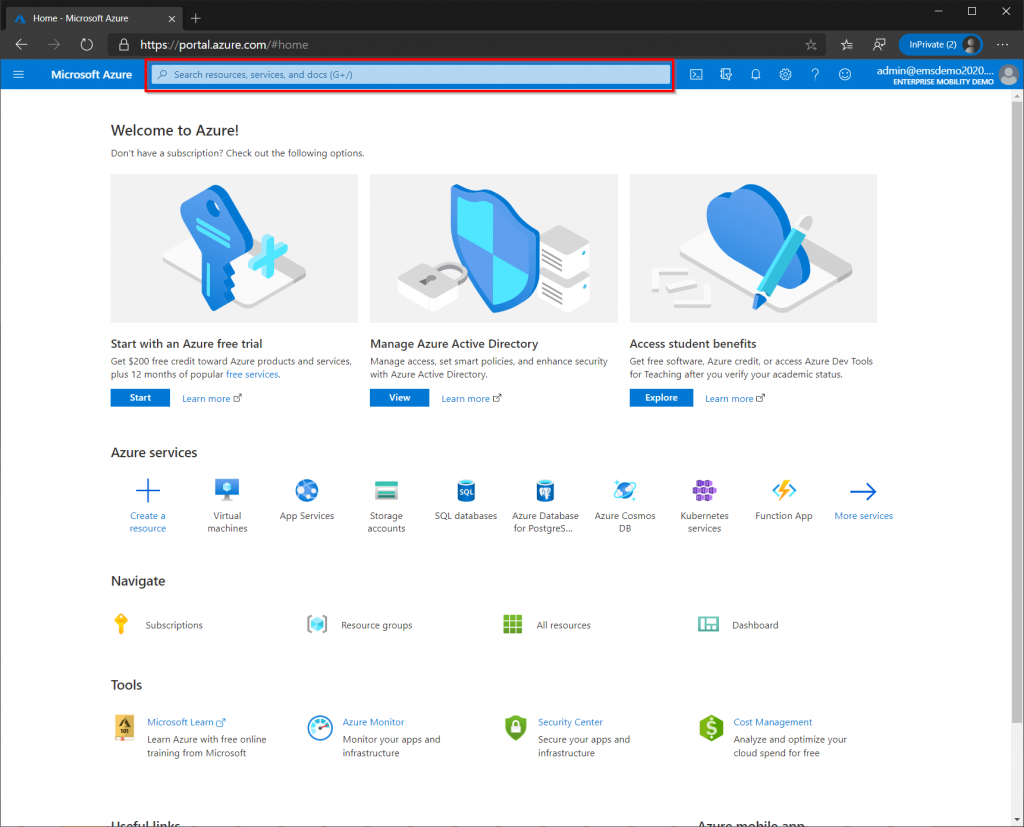Click the Explore student benefits button
The height and width of the screenshot is (827, 1024).
point(661,398)
